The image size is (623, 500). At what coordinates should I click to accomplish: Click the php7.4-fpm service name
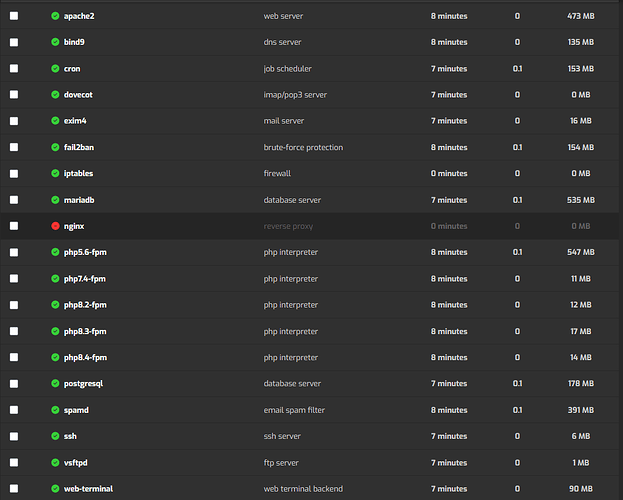click(84, 278)
